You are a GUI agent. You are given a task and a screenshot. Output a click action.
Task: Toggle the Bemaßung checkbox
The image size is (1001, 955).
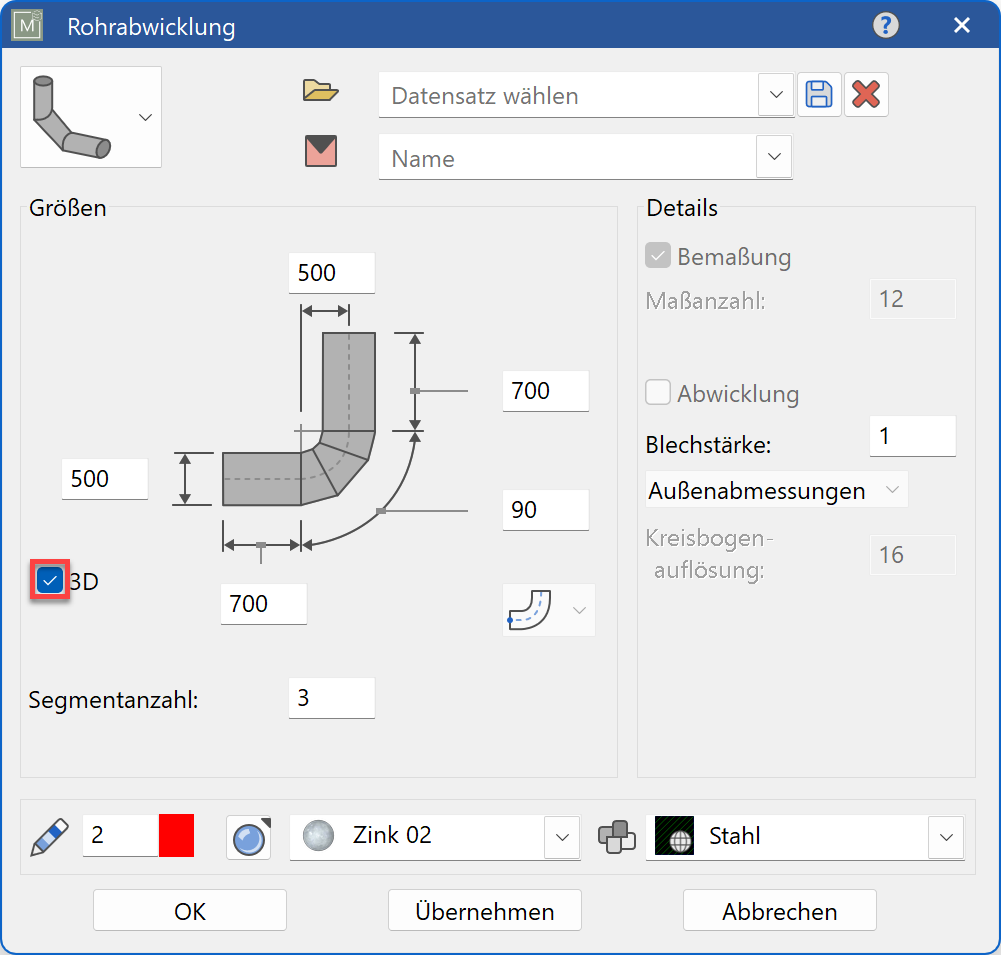pyautogui.click(x=658, y=255)
